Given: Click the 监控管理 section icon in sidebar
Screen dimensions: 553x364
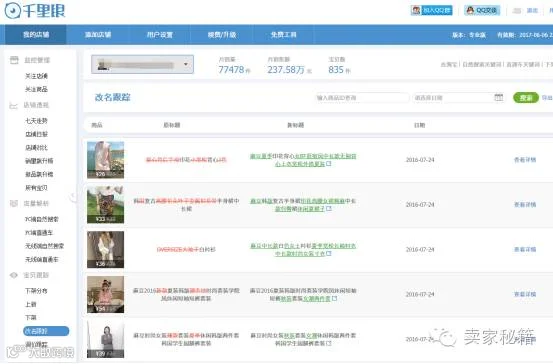Looking at the screenshot, I should 14,60.
